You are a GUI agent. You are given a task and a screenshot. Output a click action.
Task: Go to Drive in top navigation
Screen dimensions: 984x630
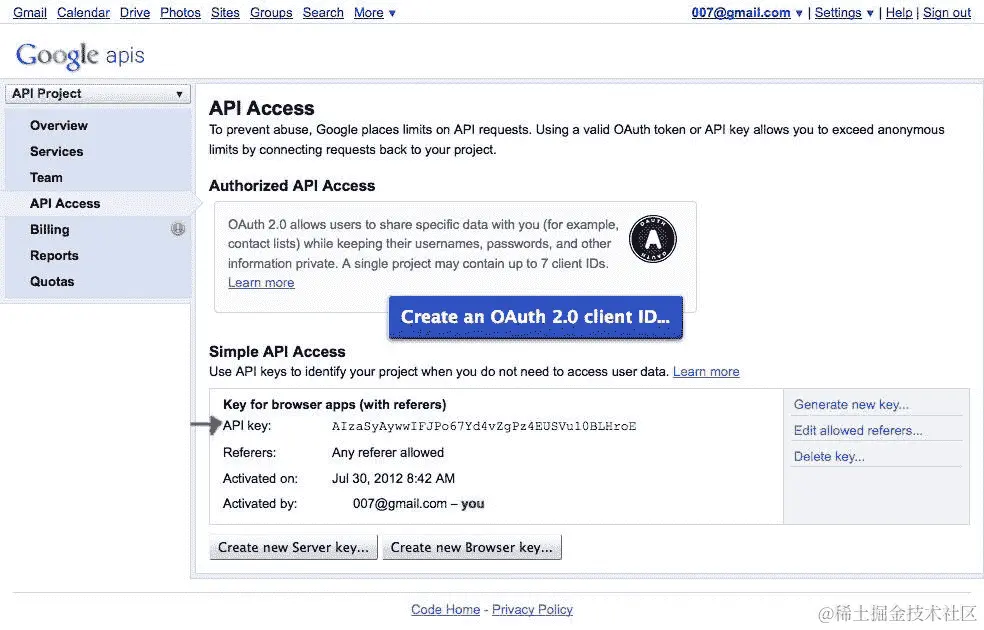tap(135, 13)
